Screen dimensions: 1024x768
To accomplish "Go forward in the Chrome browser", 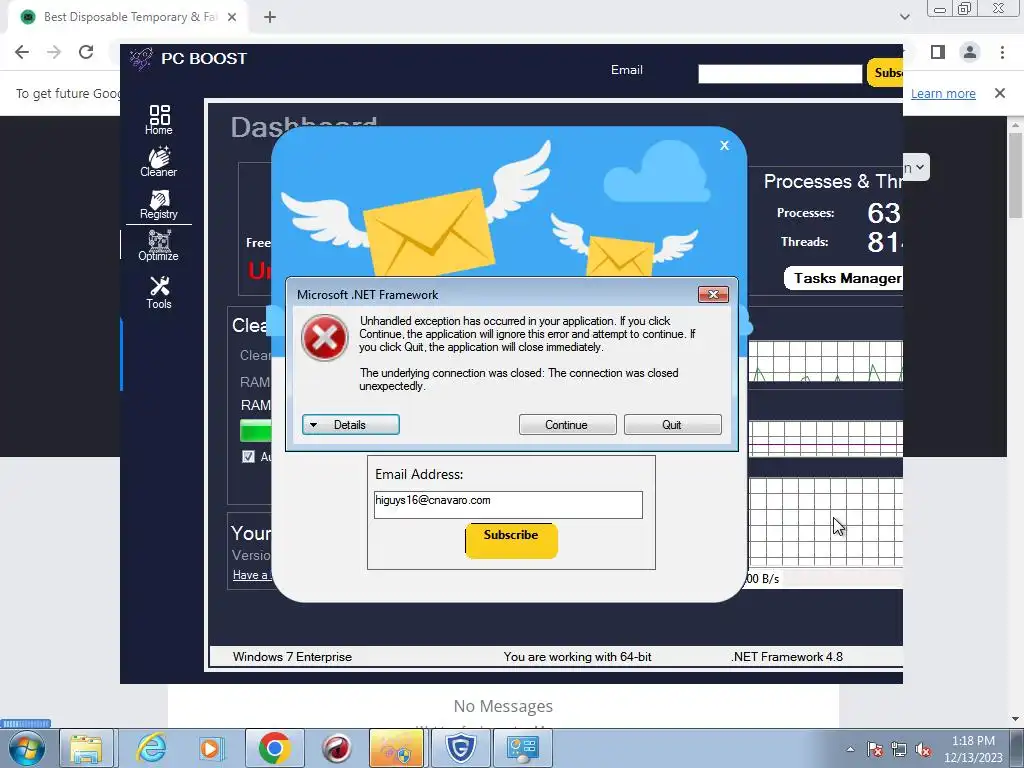I will pyautogui.click(x=54, y=52).
